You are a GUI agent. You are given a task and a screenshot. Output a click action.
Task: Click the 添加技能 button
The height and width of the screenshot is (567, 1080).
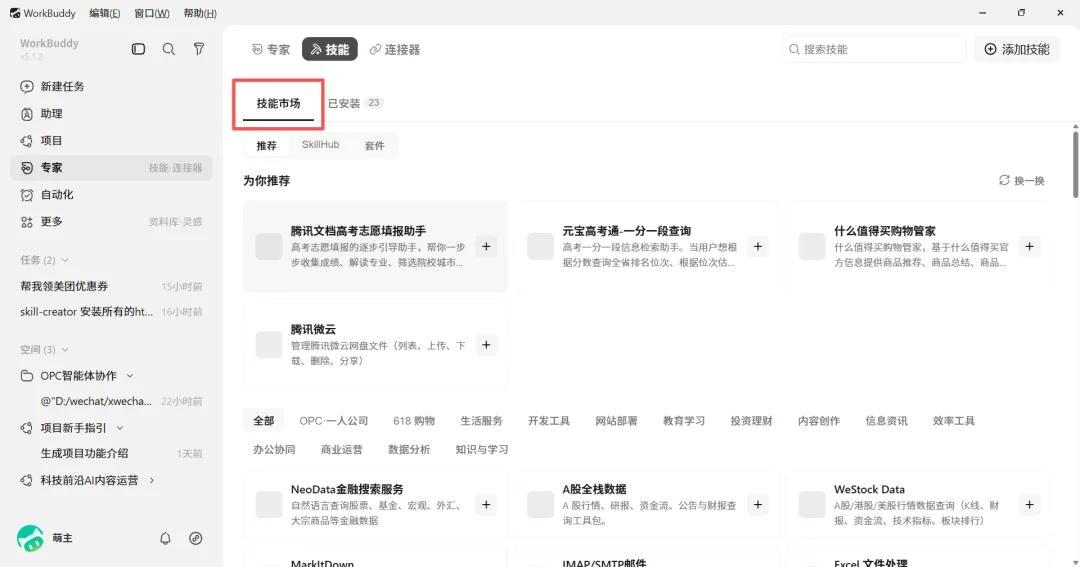pos(1017,49)
